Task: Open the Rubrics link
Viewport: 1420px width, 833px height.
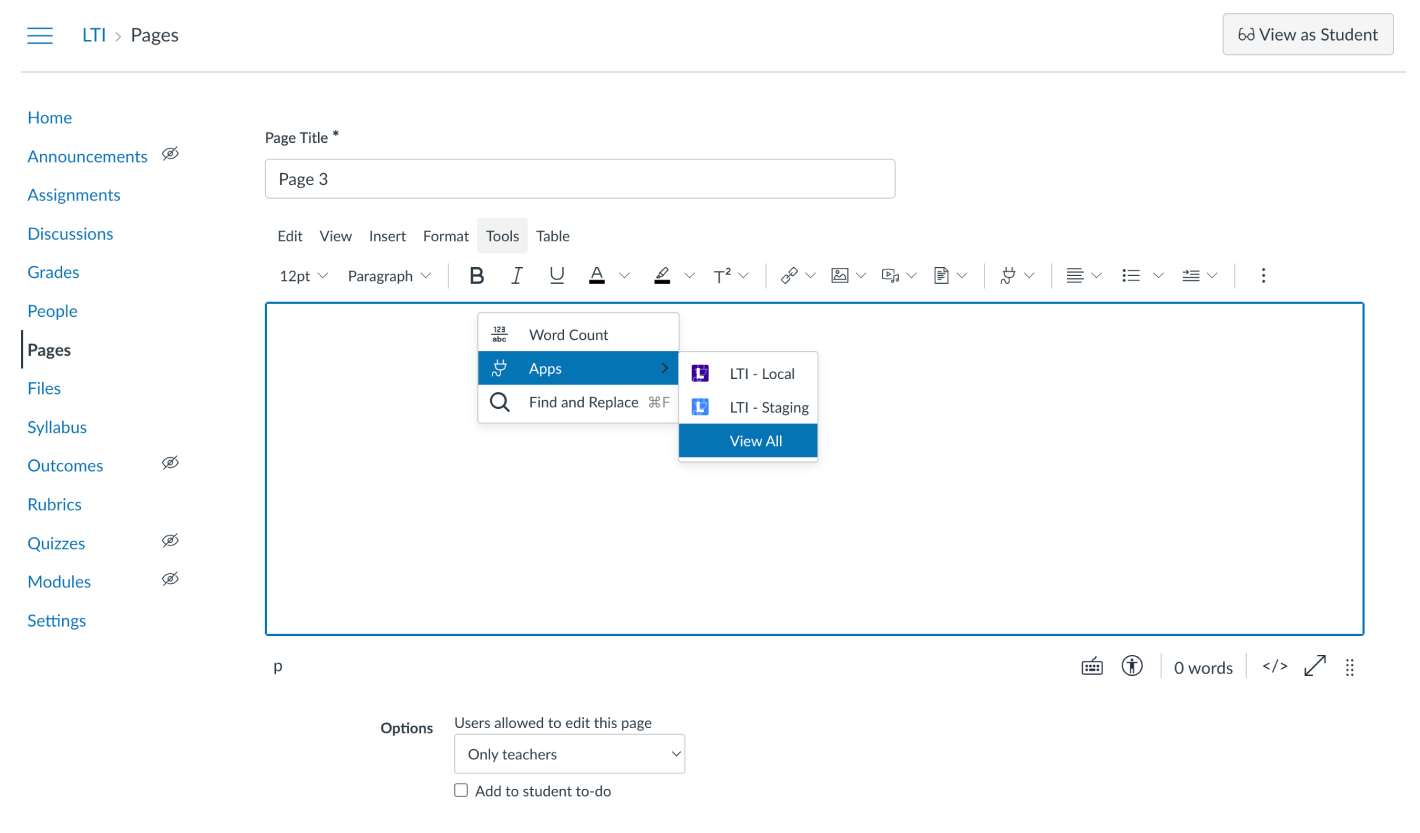Action: 55,504
